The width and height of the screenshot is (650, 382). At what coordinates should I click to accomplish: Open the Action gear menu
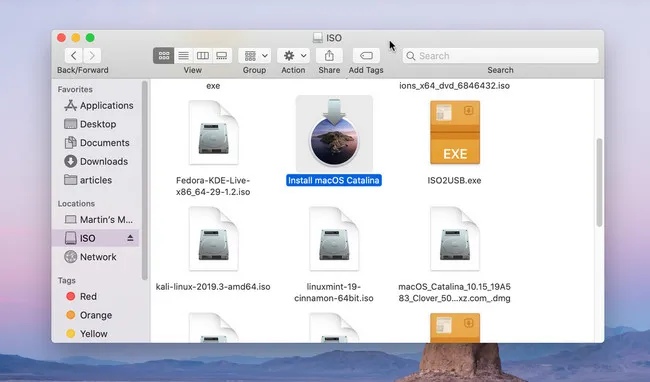pyautogui.click(x=293, y=56)
